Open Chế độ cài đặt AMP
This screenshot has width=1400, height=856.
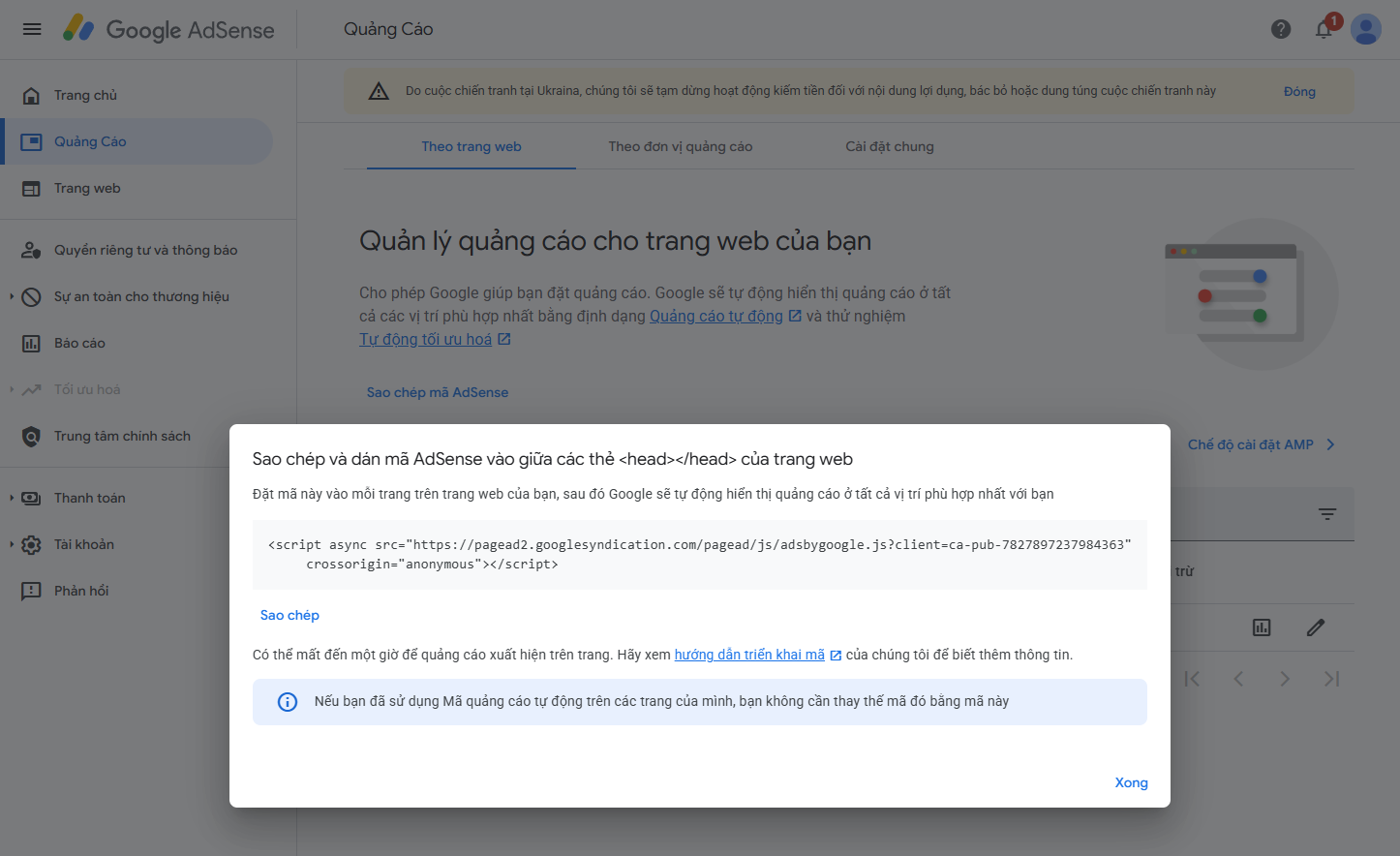coord(1261,444)
